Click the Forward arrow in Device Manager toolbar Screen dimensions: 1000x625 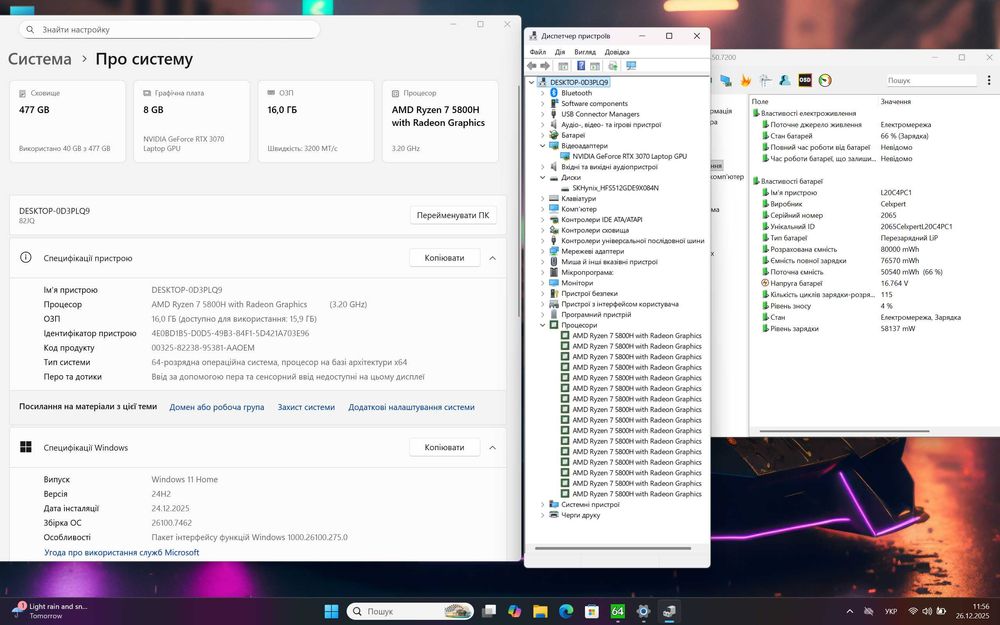pos(545,66)
